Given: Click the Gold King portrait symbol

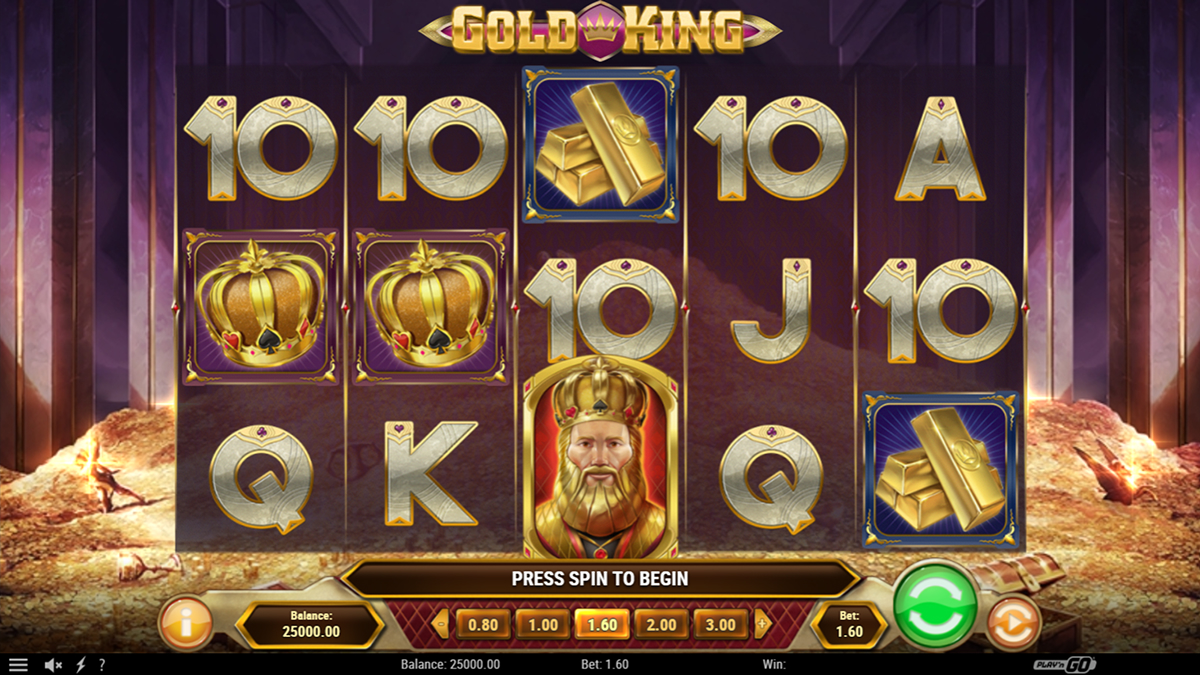Looking at the screenshot, I should [x=601, y=456].
